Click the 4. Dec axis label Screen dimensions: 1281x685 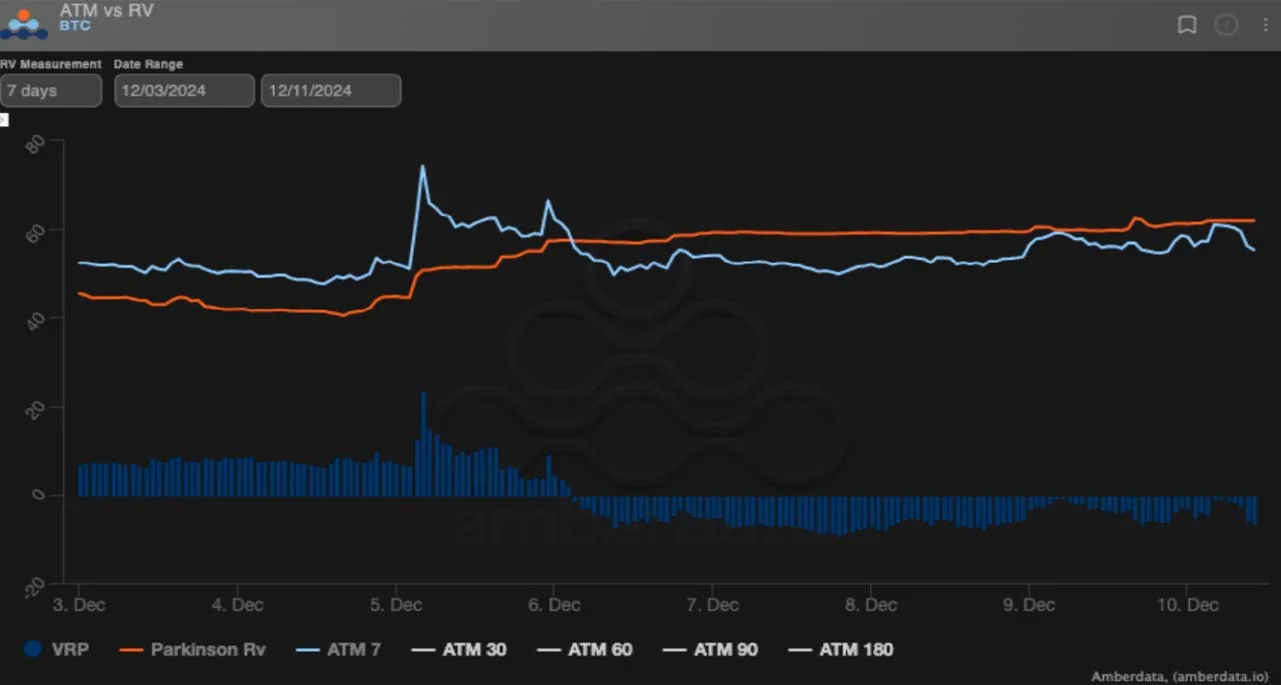click(x=237, y=605)
